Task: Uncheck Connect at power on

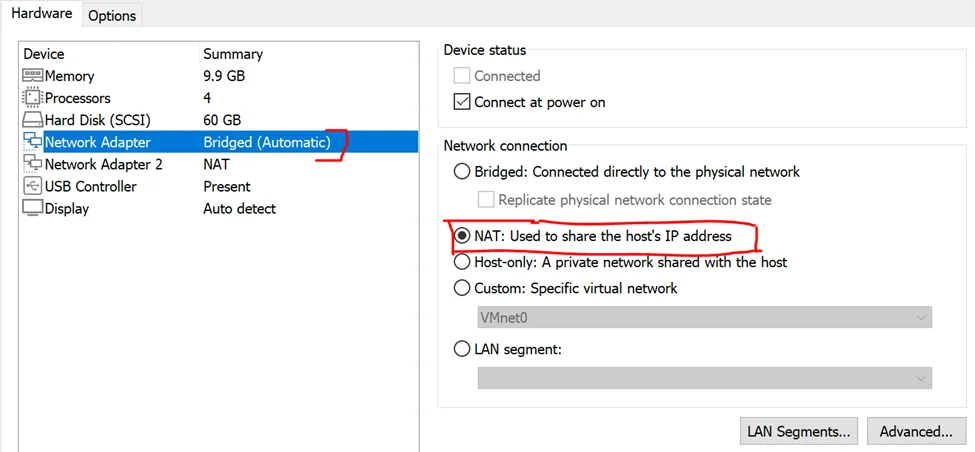Action: pos(461,102)
